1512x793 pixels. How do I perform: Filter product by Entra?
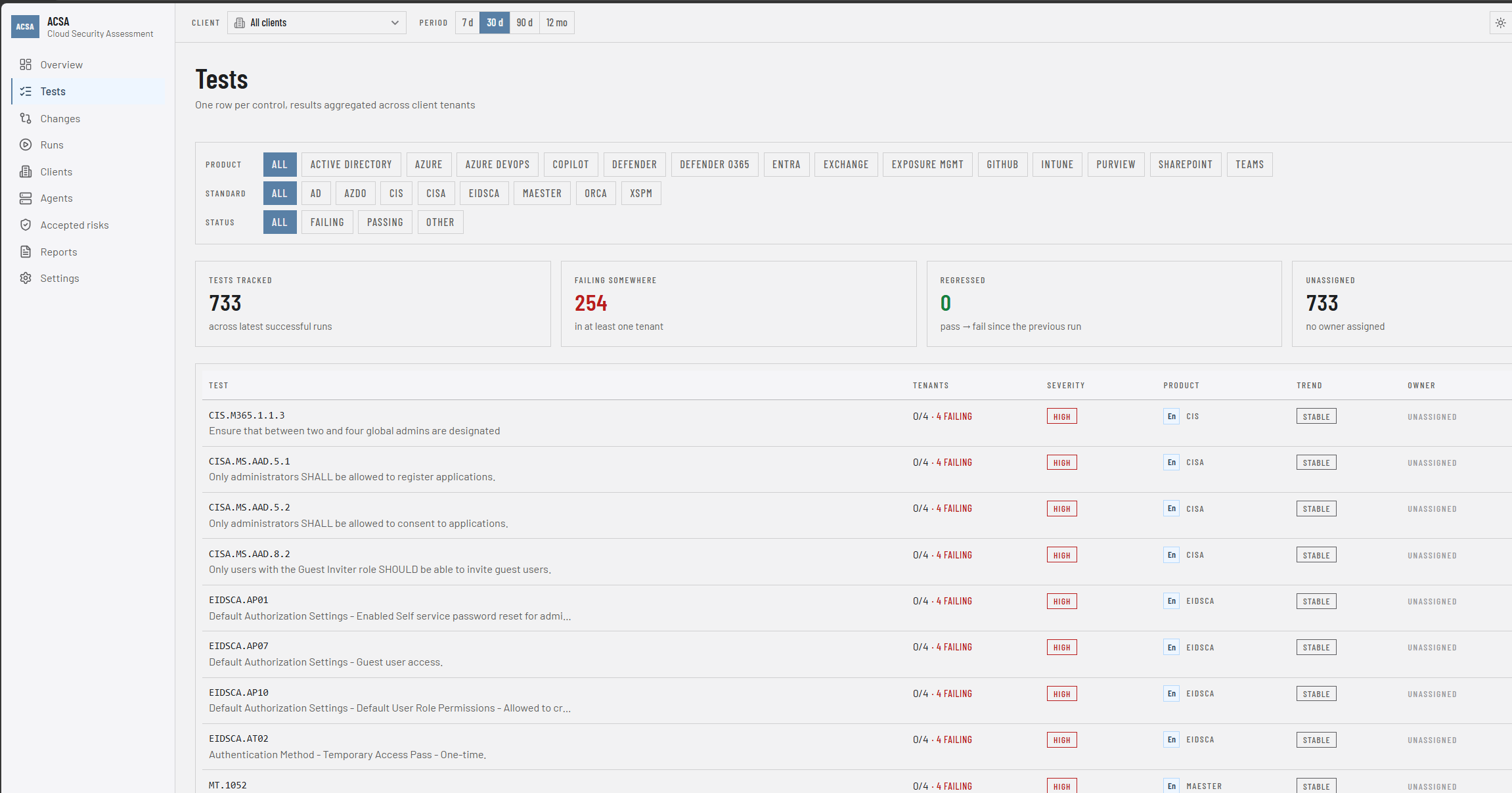point(786,164)
